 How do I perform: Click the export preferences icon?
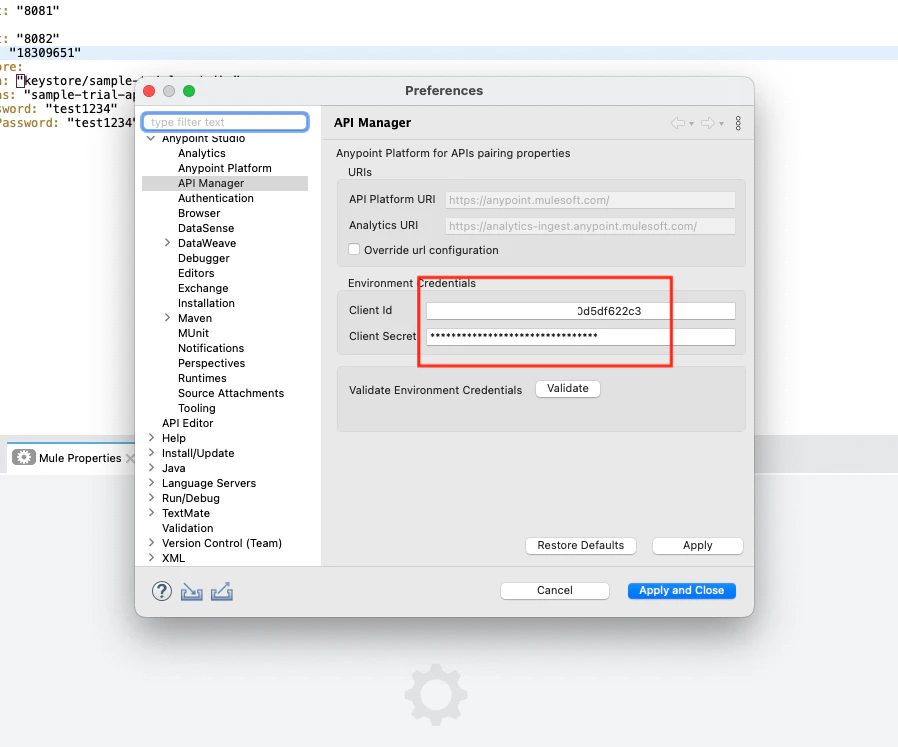point(222,591)
